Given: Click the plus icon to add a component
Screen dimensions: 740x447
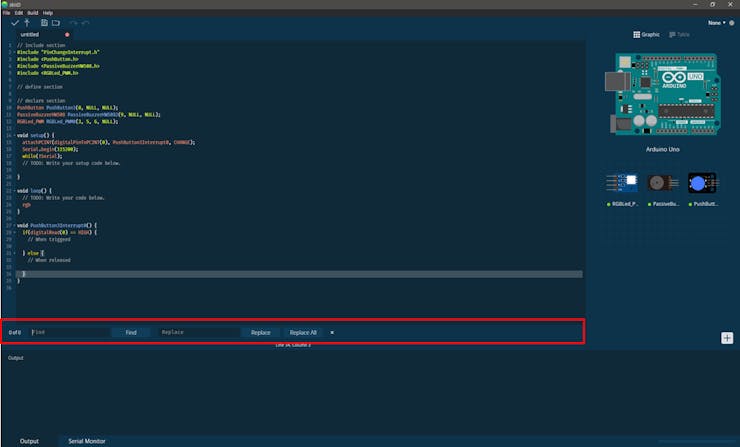Looking at the screenshot, I should (x=727, y=338).
